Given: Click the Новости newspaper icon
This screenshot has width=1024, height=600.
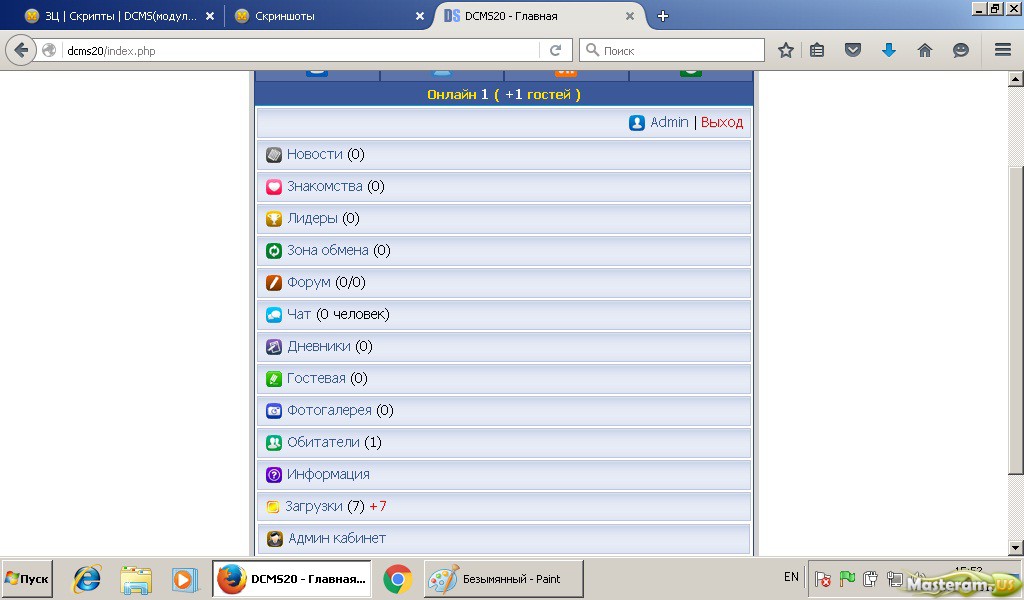Looking at the screenshot, I should click(x=274, y=155).
